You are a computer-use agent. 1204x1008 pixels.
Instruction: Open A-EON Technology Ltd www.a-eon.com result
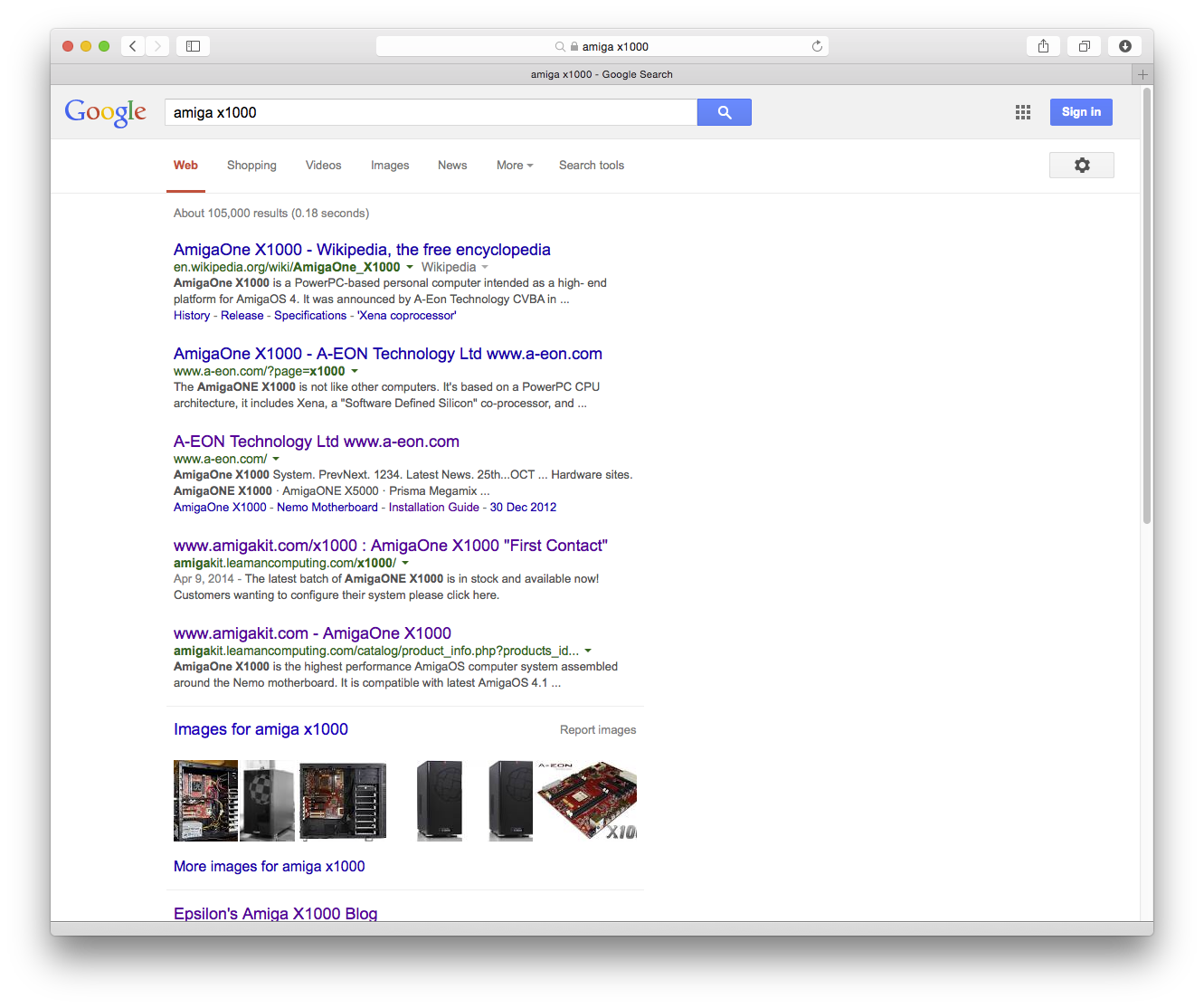point(317,442)
